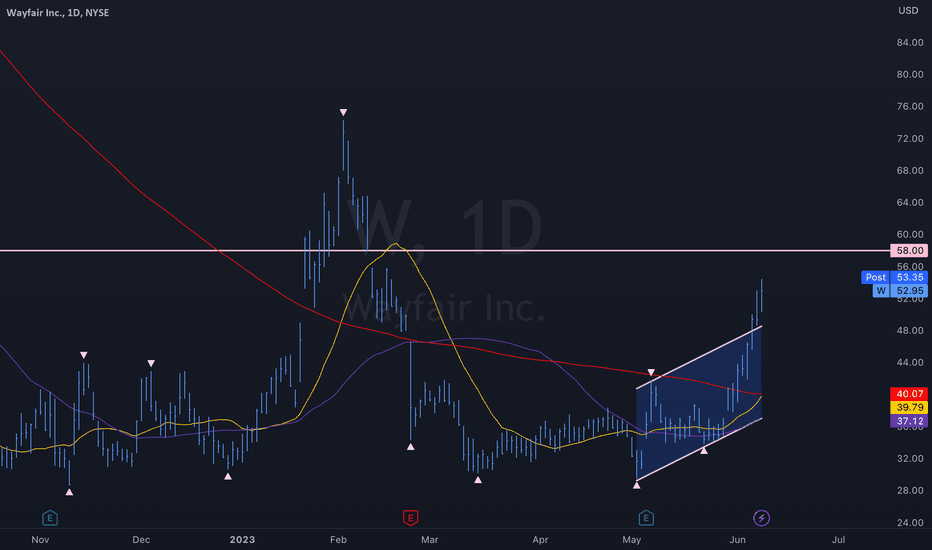
Task: Click the pink 58.00 horizontal line label
Action: pyautogui.click(x=909, y=250)
